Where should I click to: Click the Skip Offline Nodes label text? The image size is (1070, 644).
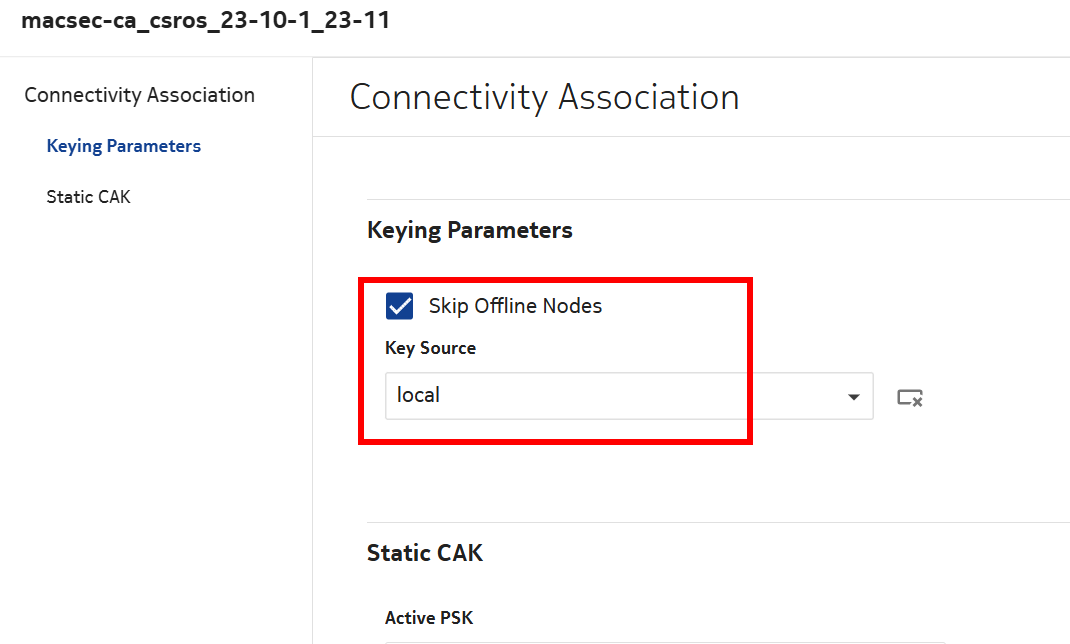(x=515, y=306)
